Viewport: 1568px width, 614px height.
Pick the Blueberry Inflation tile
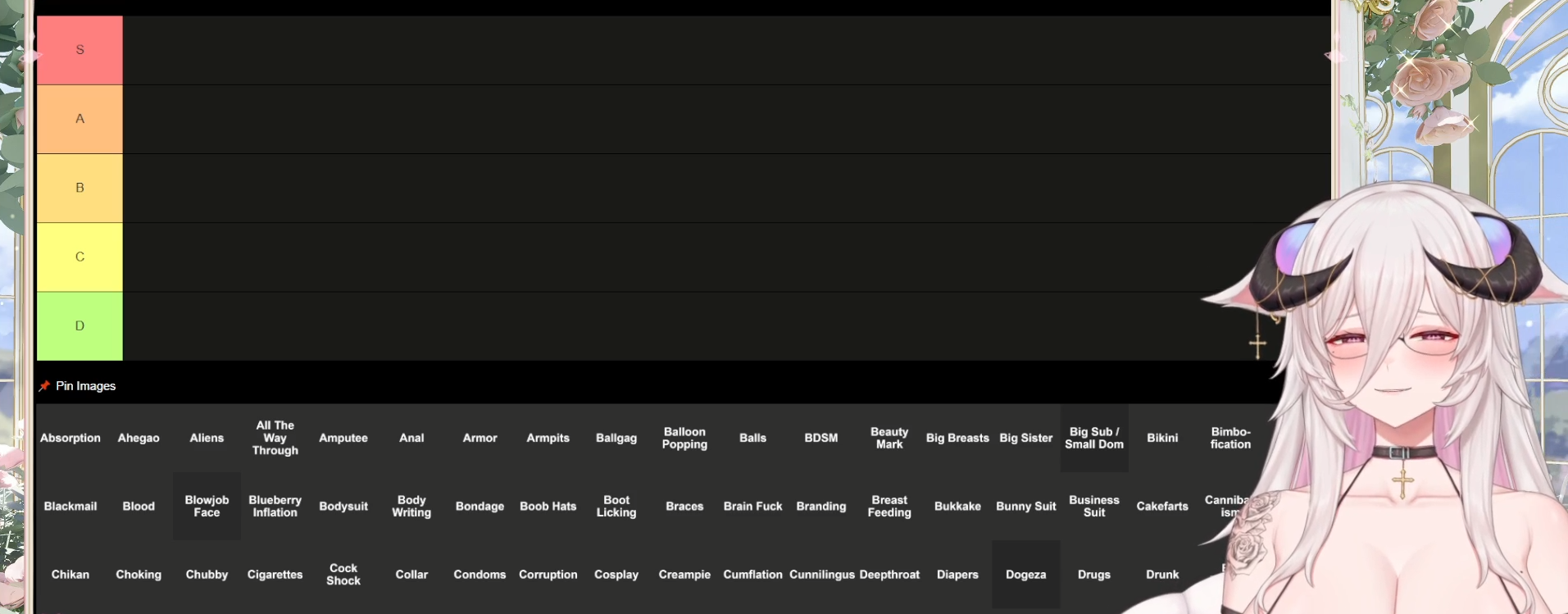pos(275,506)
